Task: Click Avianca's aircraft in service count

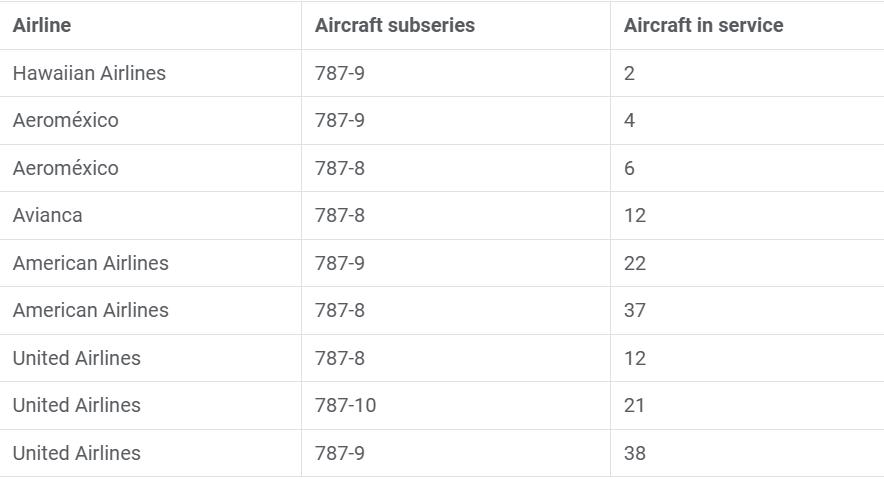Action: [634, 215]
